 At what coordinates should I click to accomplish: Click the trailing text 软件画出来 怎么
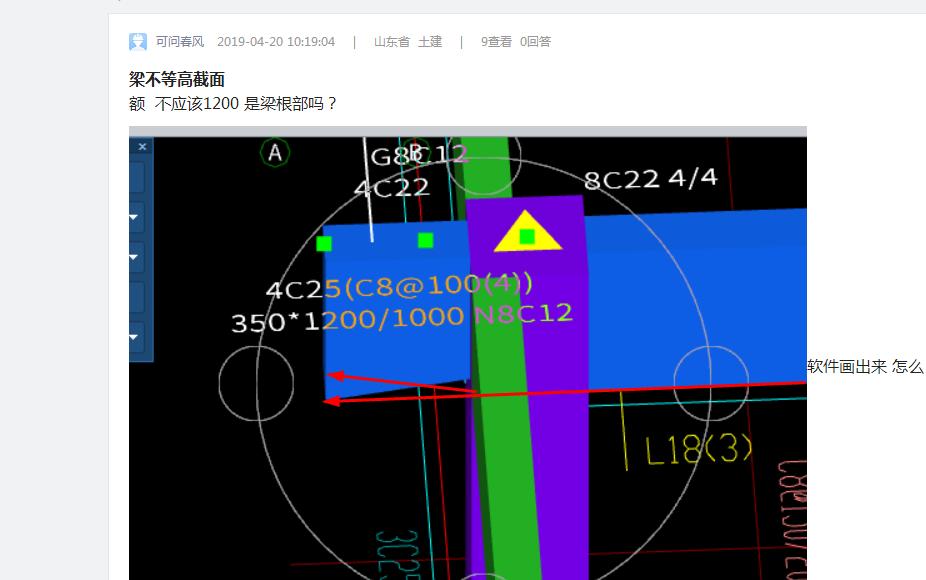[866, 366]
